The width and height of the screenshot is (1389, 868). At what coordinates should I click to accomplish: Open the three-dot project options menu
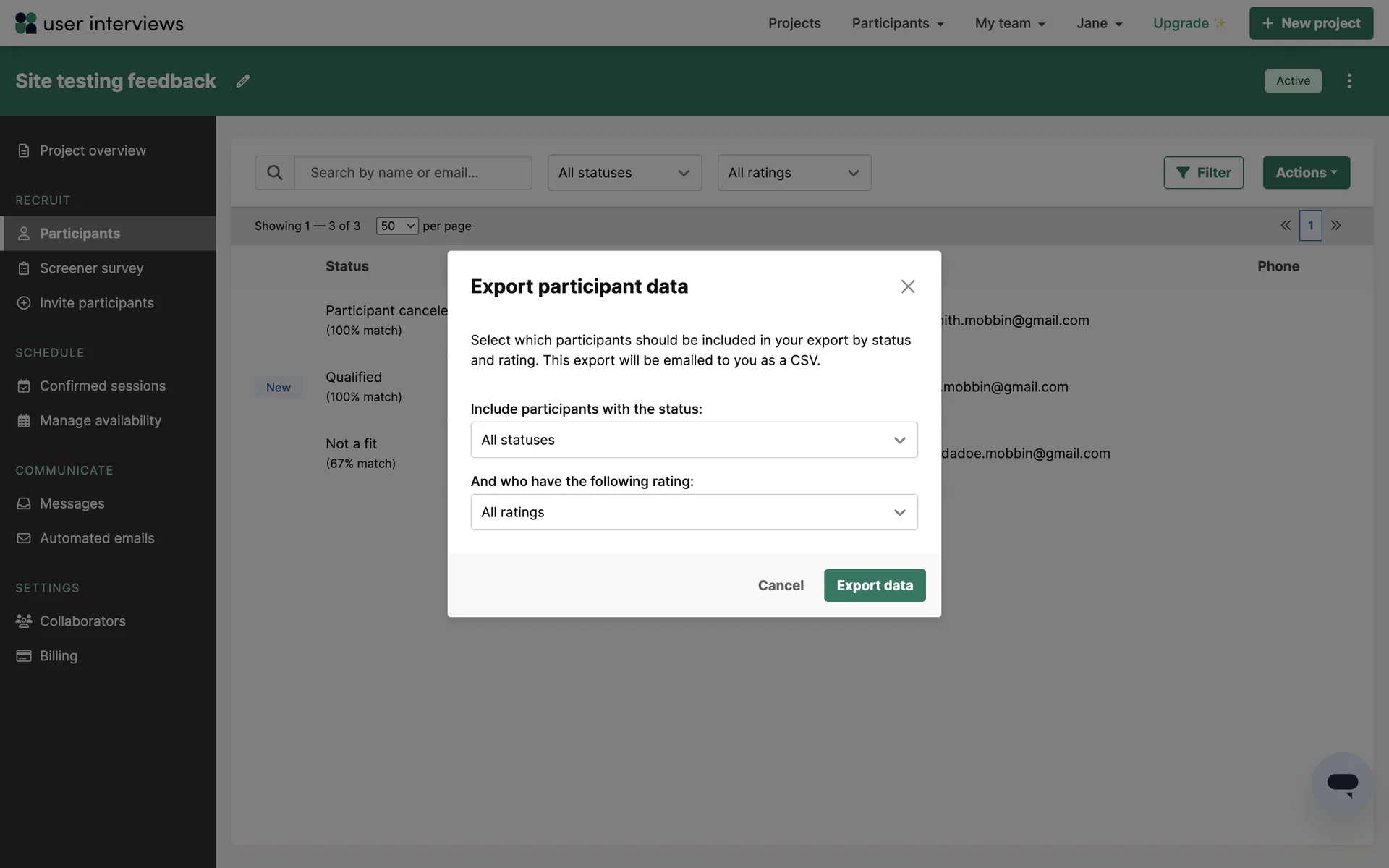[1349, 81]
